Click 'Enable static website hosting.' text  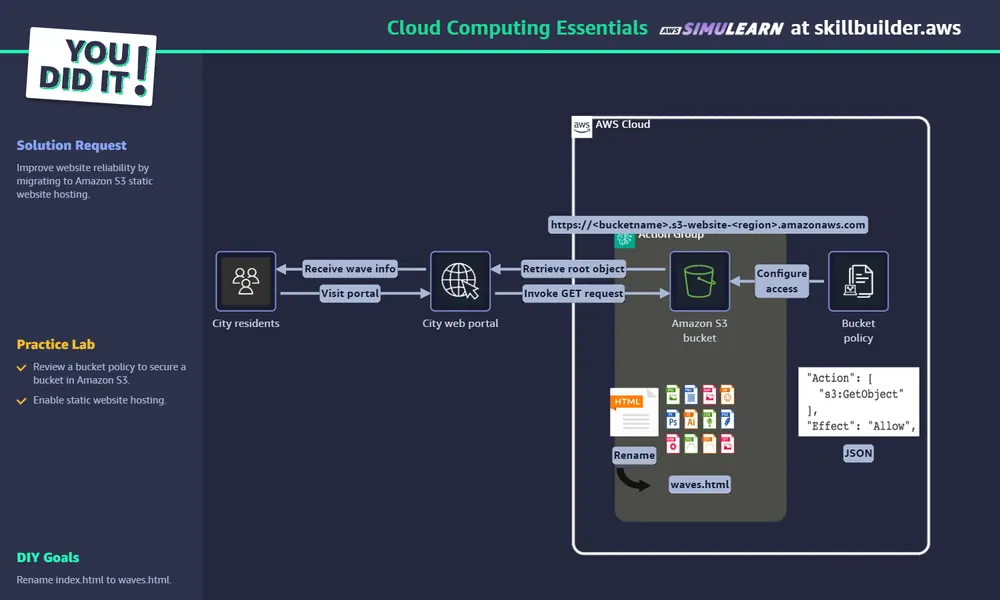point(99,400)
